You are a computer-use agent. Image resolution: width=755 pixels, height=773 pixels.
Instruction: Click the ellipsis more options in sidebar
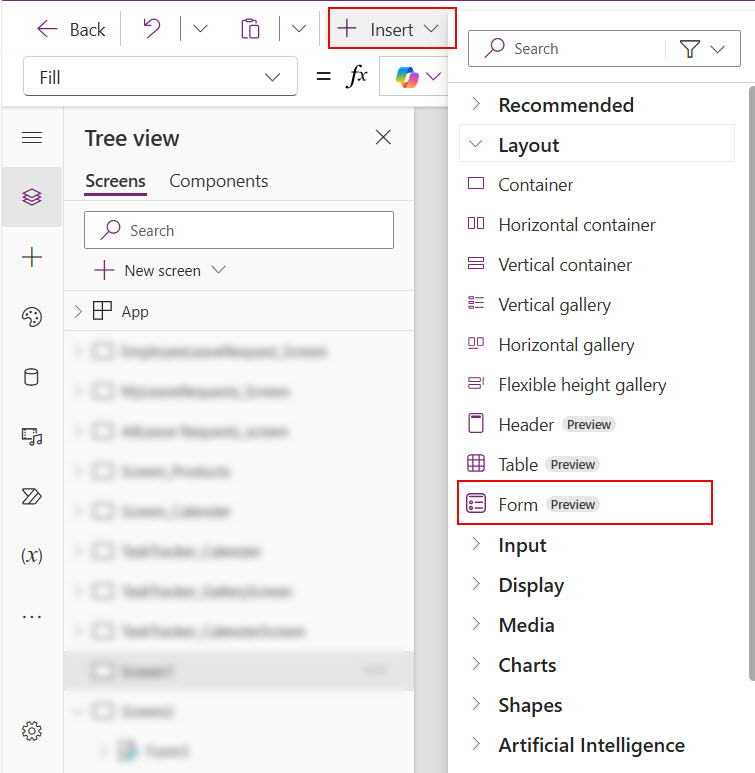(x=32, y=616)
